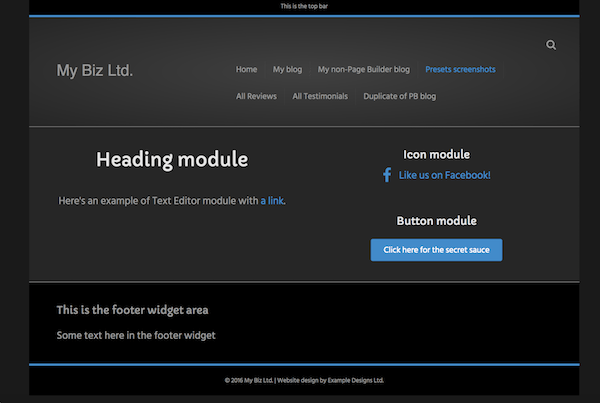The height and width of the screenshot is (403, 600).
Task: Click the copyright line in the footer
Action: 304,380
